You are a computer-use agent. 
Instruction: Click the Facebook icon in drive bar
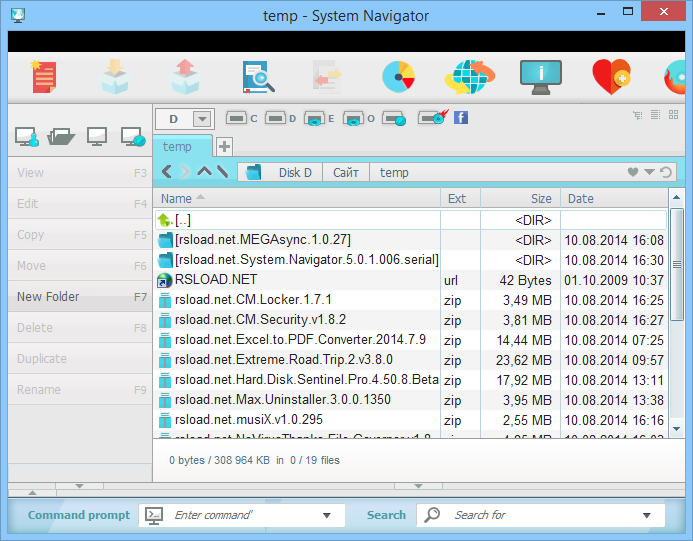tap(461, 118)
